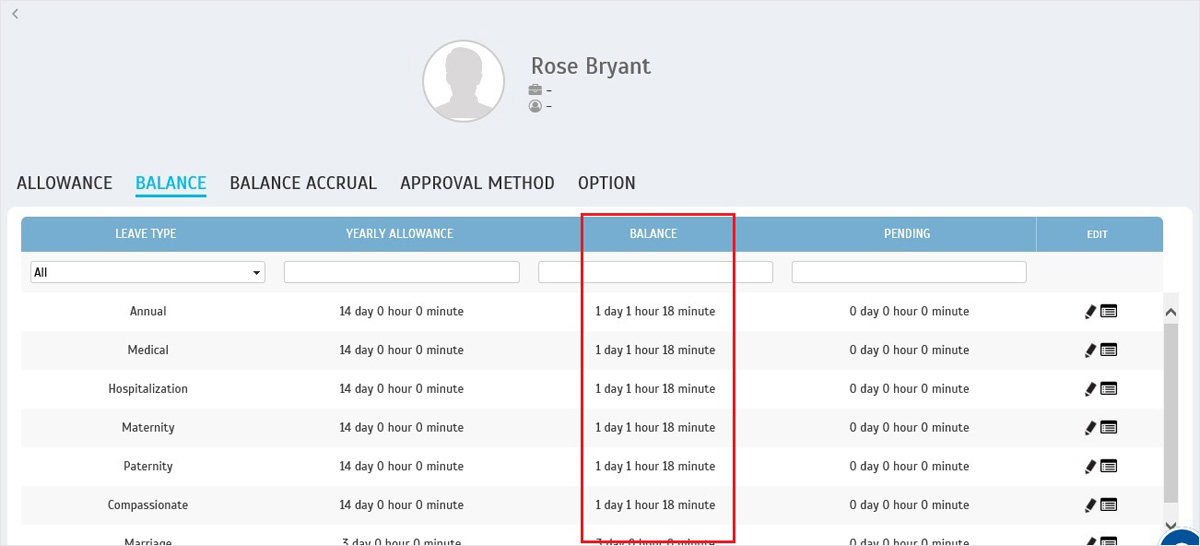Open the Annual leave details list icon

coord(1109,312)
